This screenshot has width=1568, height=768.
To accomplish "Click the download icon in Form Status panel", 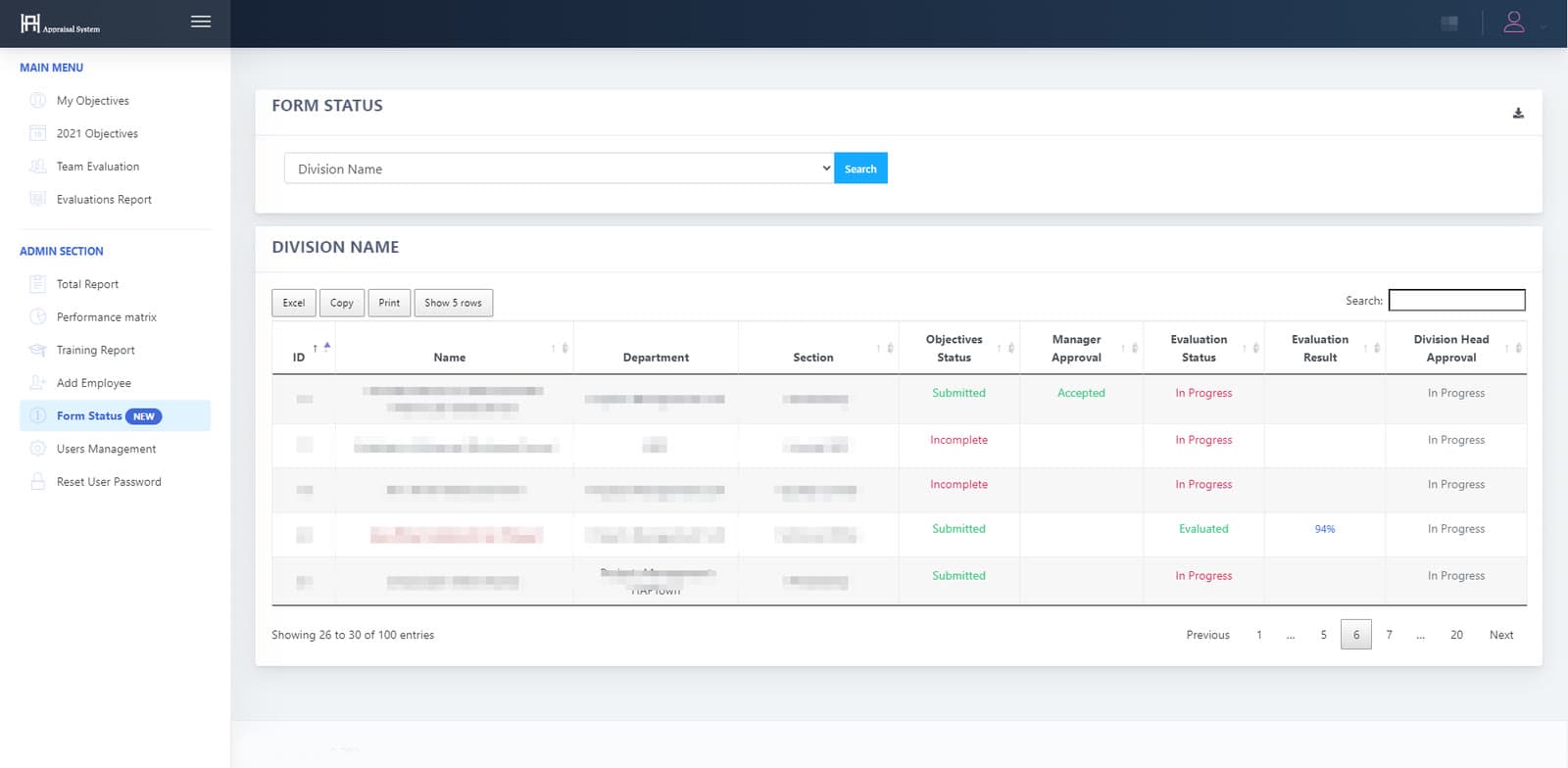I will (x=1518, y=114).
